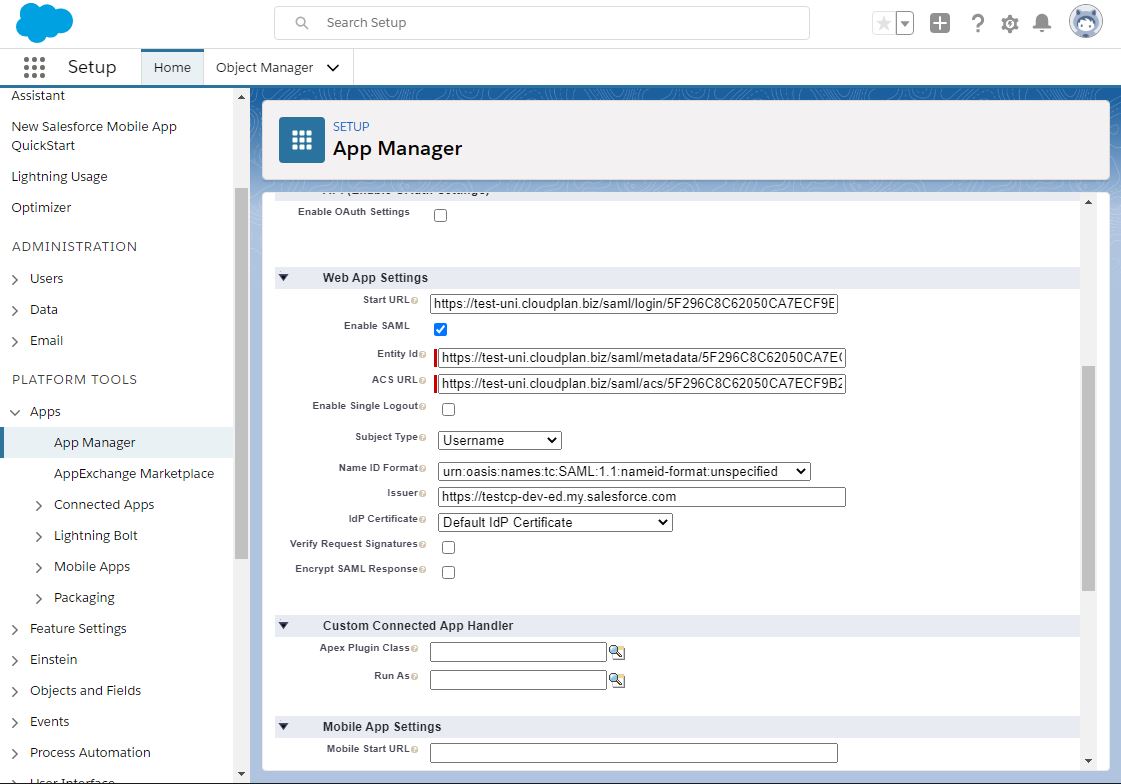
Task: Open the App Launcher waffle icon
Action: (33, 67)
